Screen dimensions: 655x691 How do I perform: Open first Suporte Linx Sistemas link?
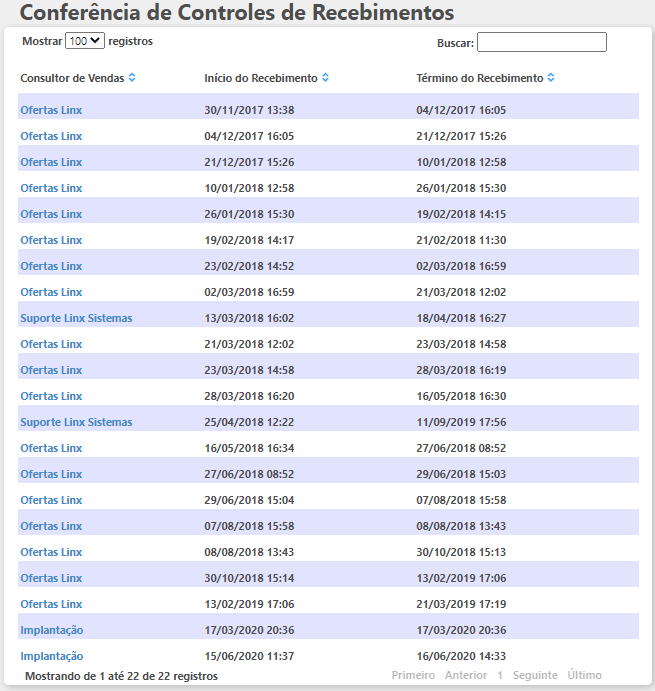76,318
